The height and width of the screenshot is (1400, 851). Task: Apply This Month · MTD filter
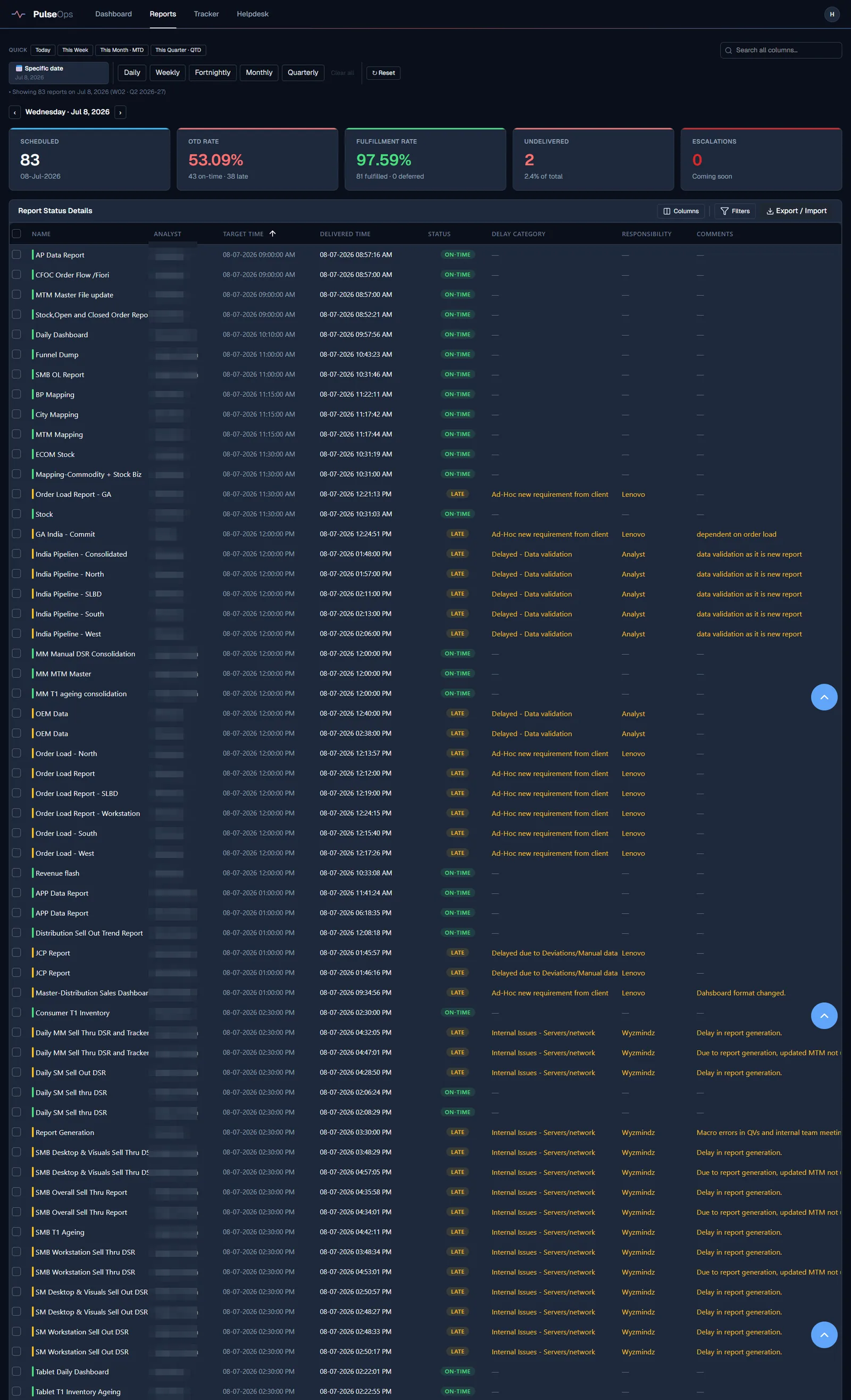coord(122,50)
